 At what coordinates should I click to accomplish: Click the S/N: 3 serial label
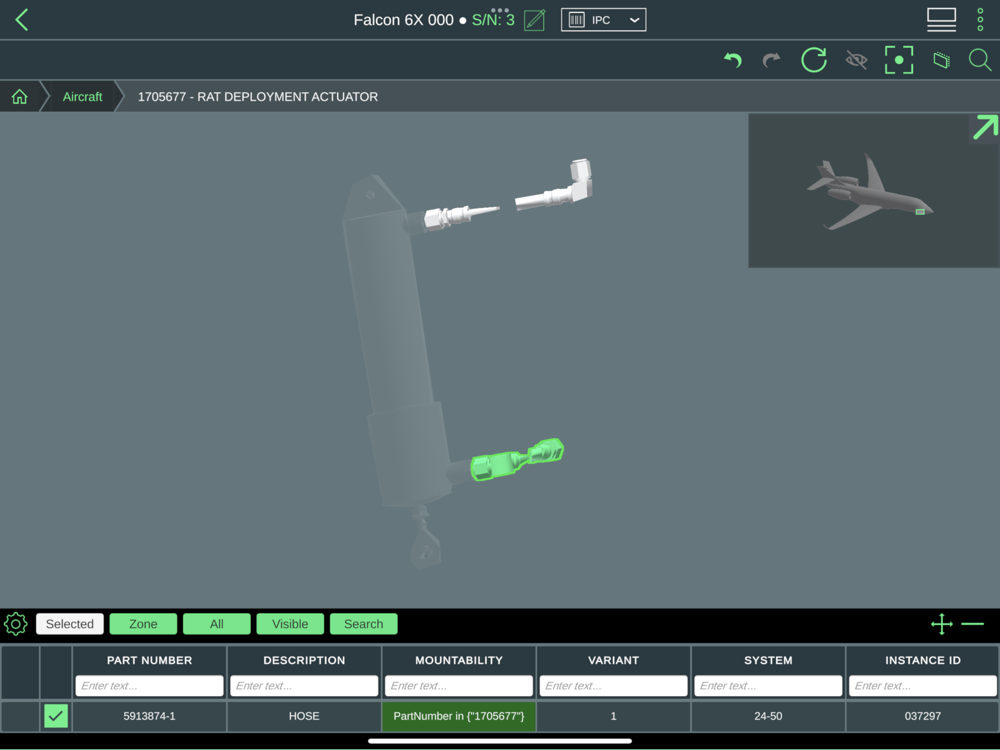point(493,20)
